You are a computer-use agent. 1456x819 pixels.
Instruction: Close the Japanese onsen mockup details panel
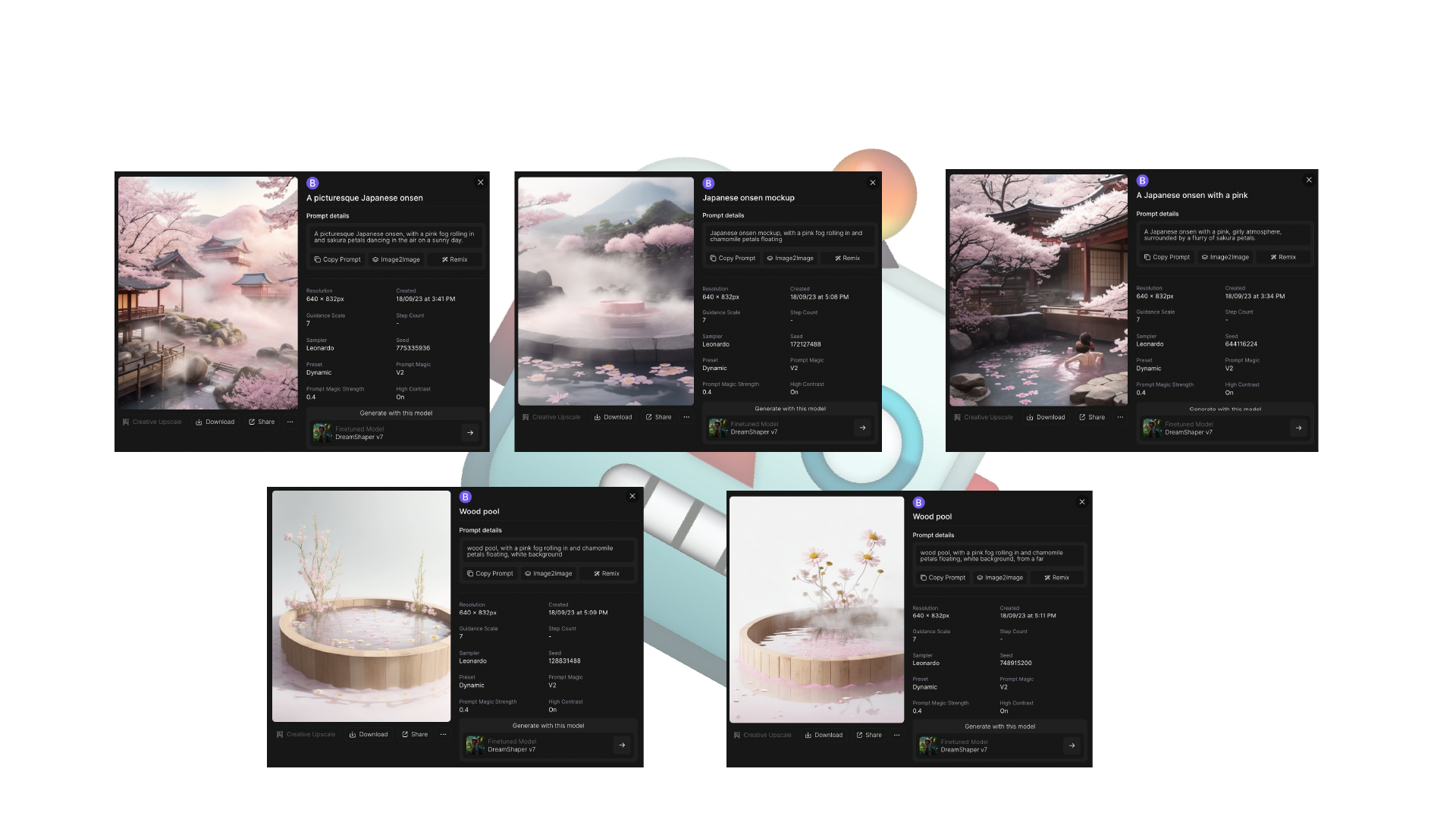[873, 183]
